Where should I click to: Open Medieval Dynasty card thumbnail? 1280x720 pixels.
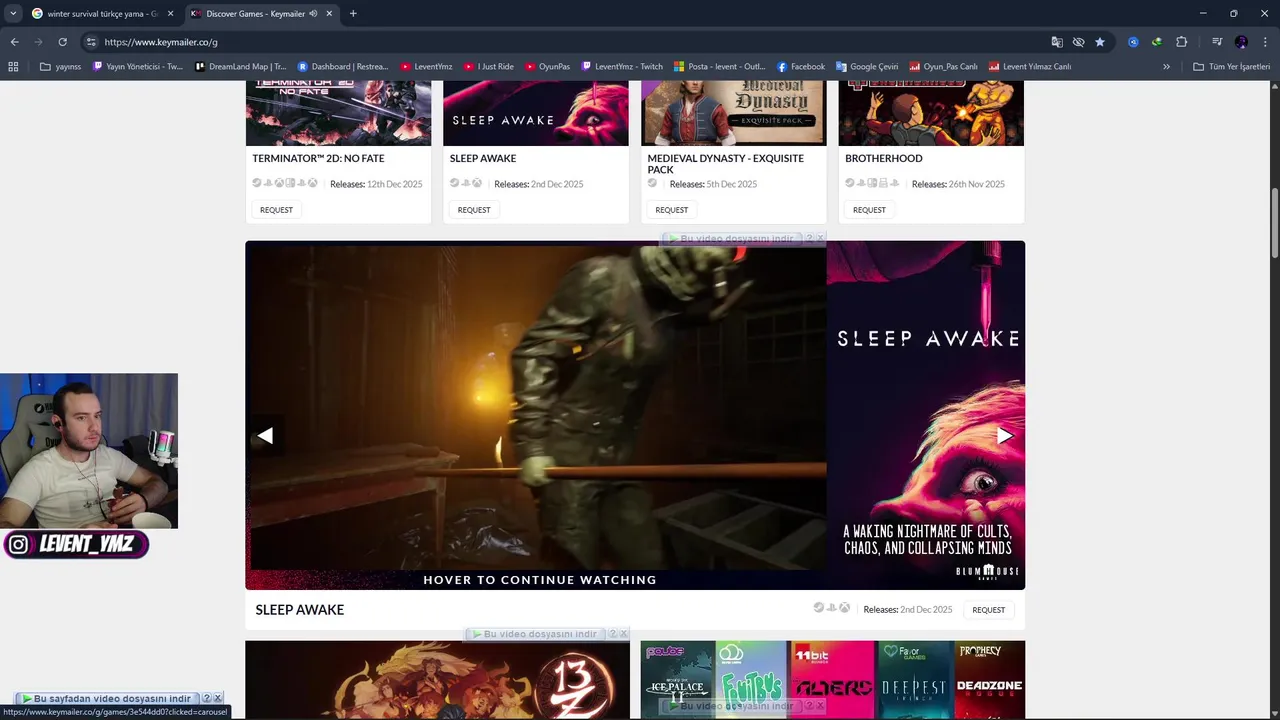coord(734,113)
